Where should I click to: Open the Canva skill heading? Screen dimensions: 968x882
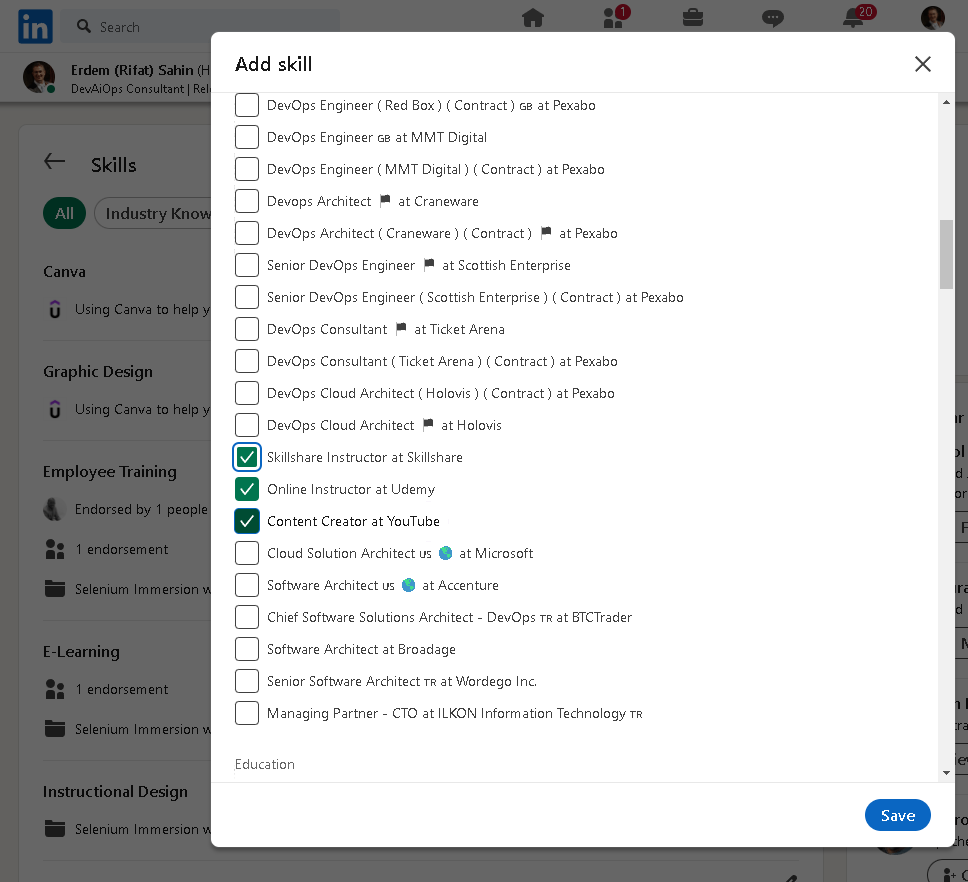coord(64,272)
